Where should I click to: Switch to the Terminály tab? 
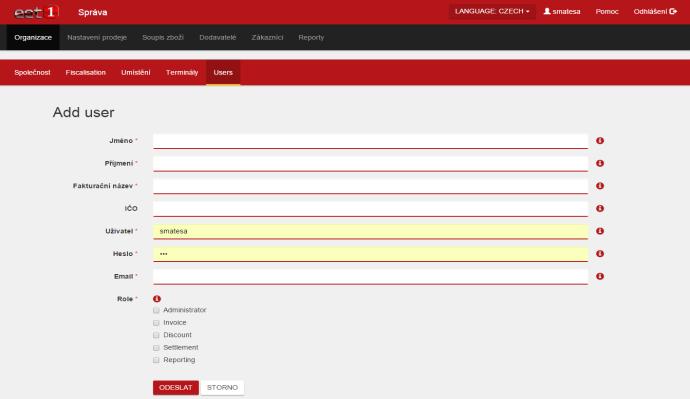click(182, 73)
